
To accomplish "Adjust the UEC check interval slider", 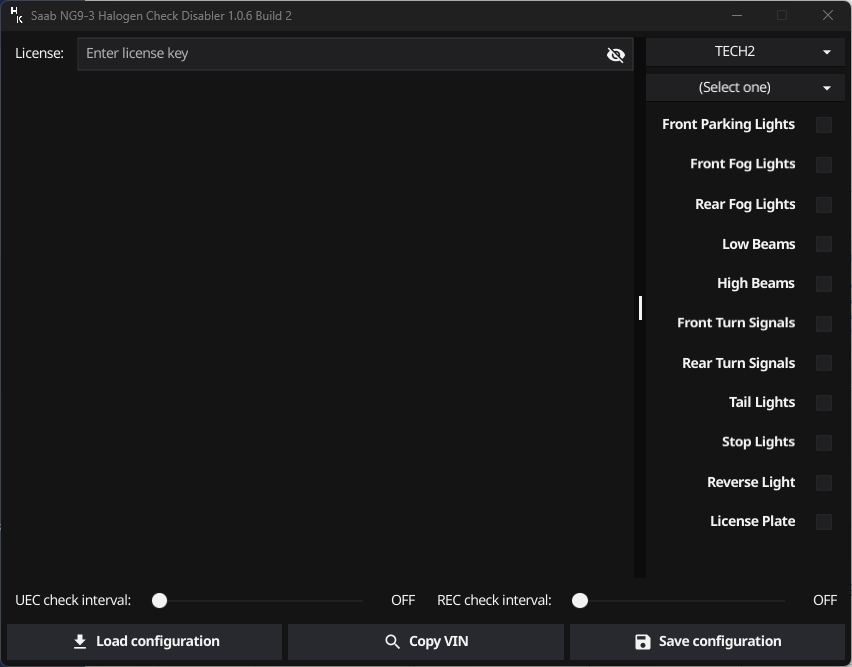I will tap(159, 600).
